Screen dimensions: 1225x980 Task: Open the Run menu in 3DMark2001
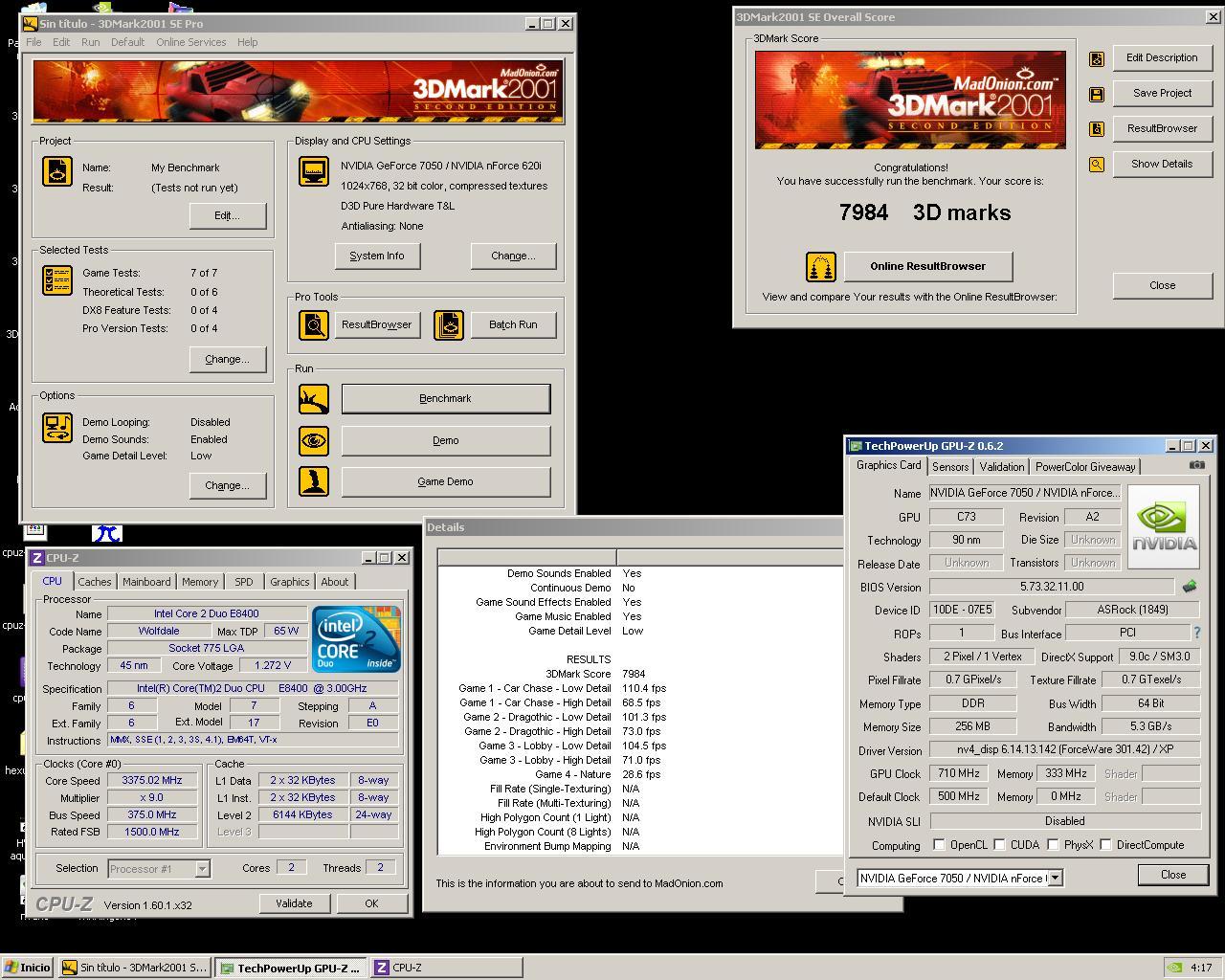[x=90, y=42]
